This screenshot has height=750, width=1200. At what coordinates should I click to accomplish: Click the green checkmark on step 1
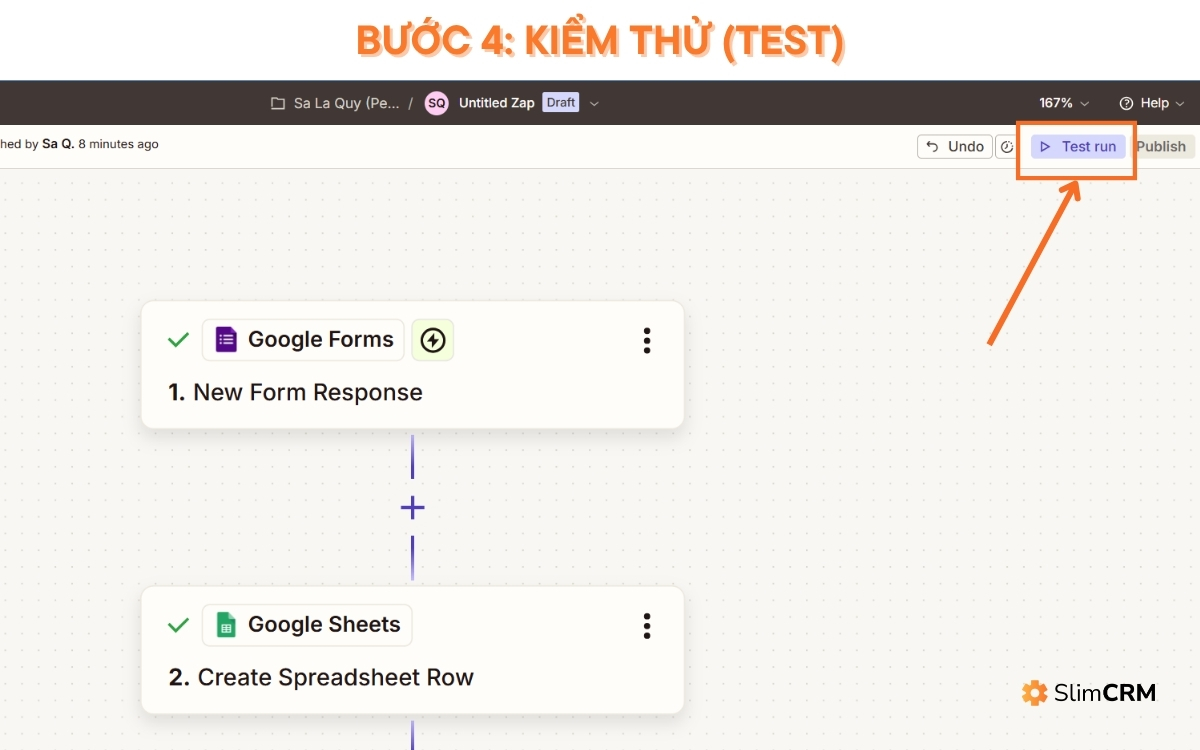(178, 340)
